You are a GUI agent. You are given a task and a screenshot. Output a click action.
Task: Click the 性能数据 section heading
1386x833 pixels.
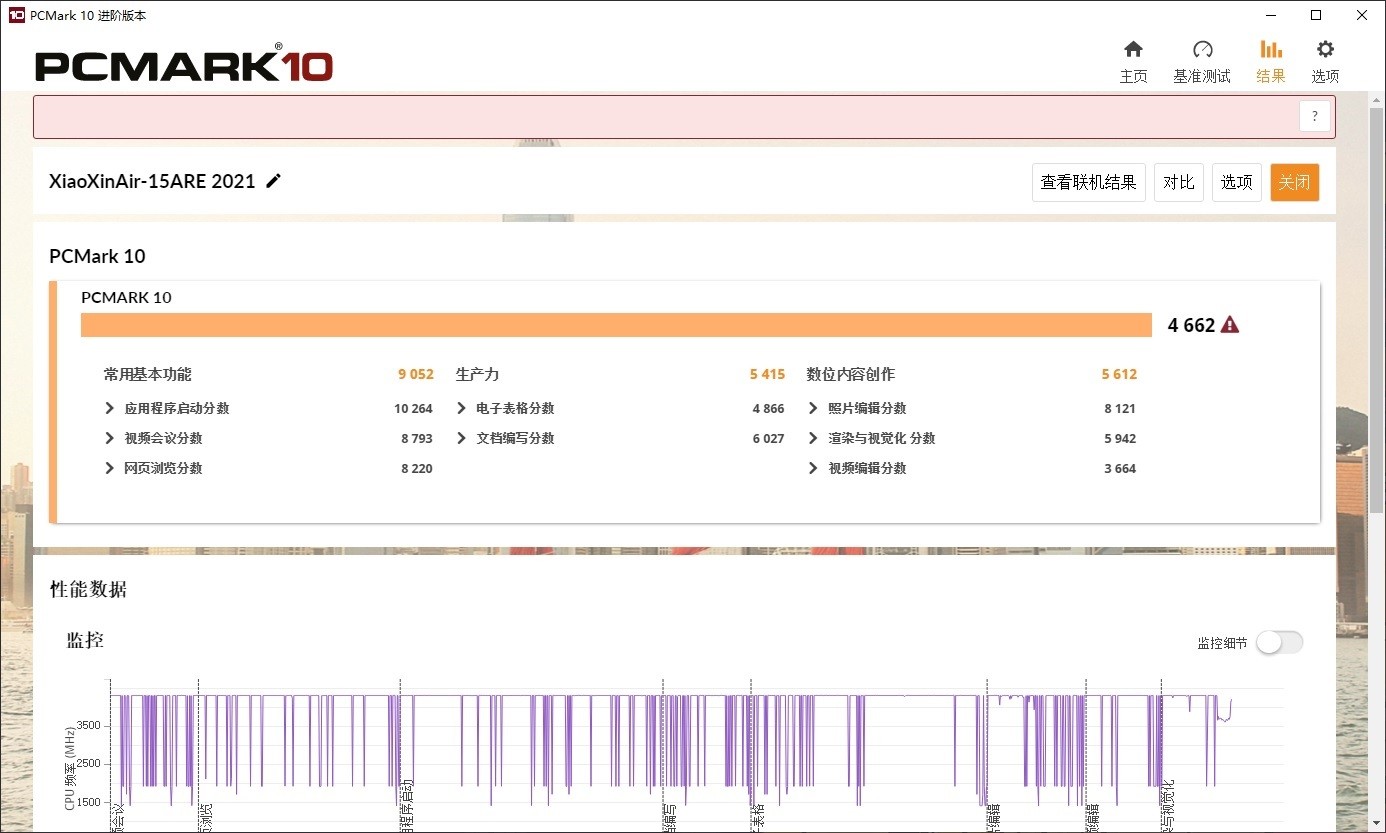[88, 589]
